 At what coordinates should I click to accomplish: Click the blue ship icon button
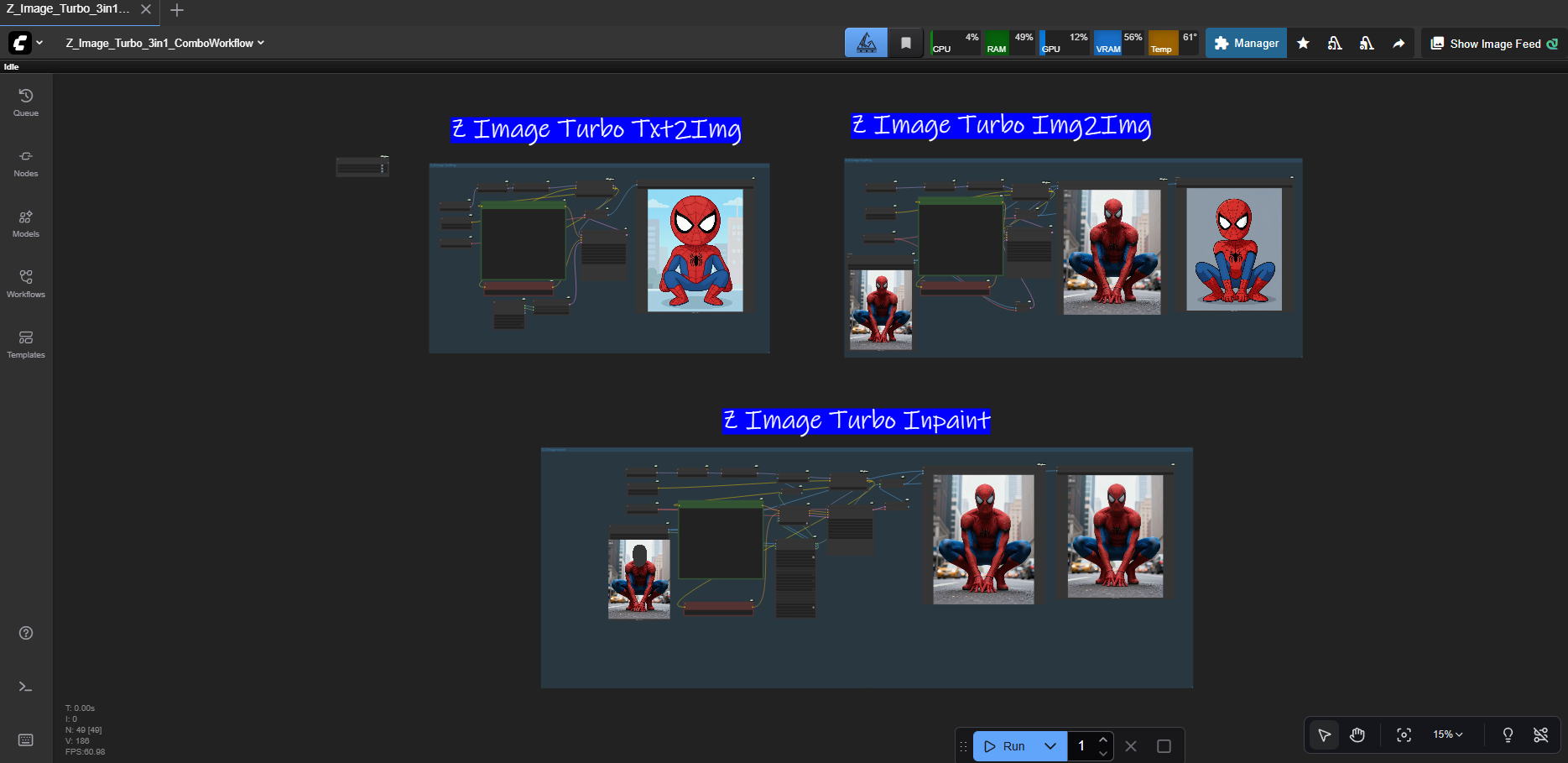(x=867, y=43)
